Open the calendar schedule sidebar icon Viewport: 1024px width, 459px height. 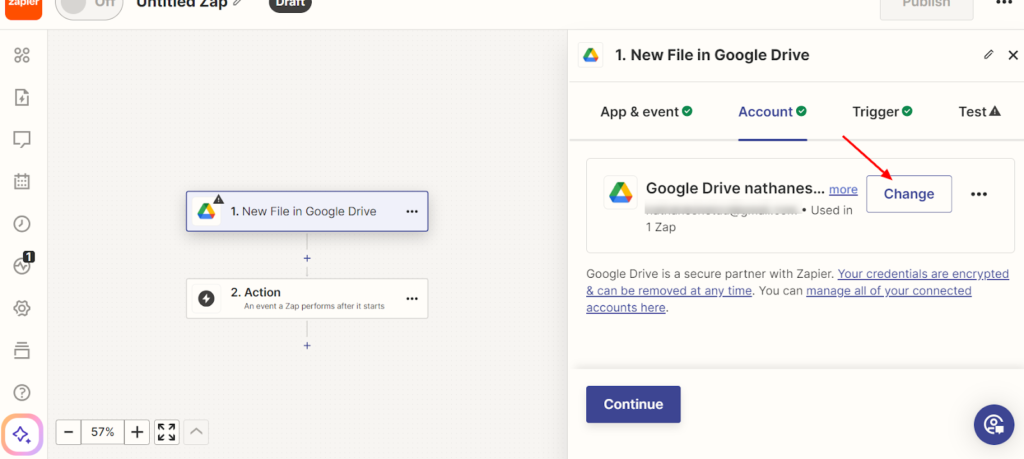pos(22,182)
